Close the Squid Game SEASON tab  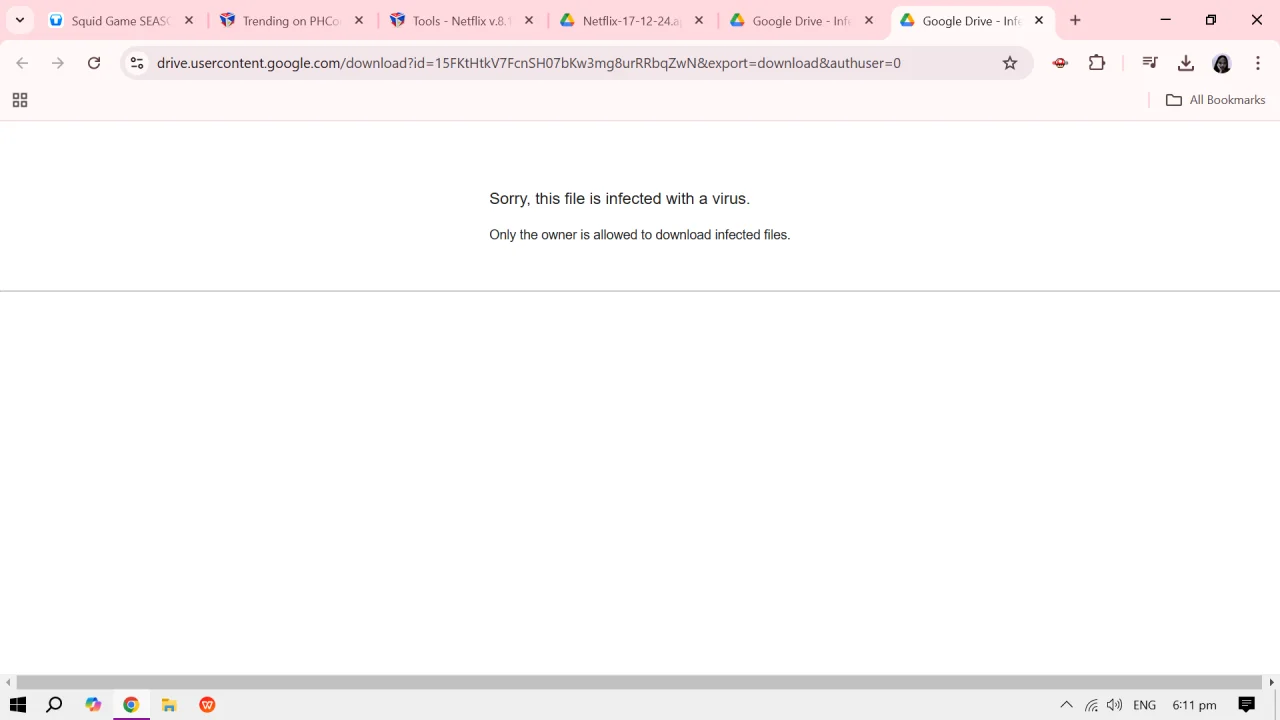(189, 20)
